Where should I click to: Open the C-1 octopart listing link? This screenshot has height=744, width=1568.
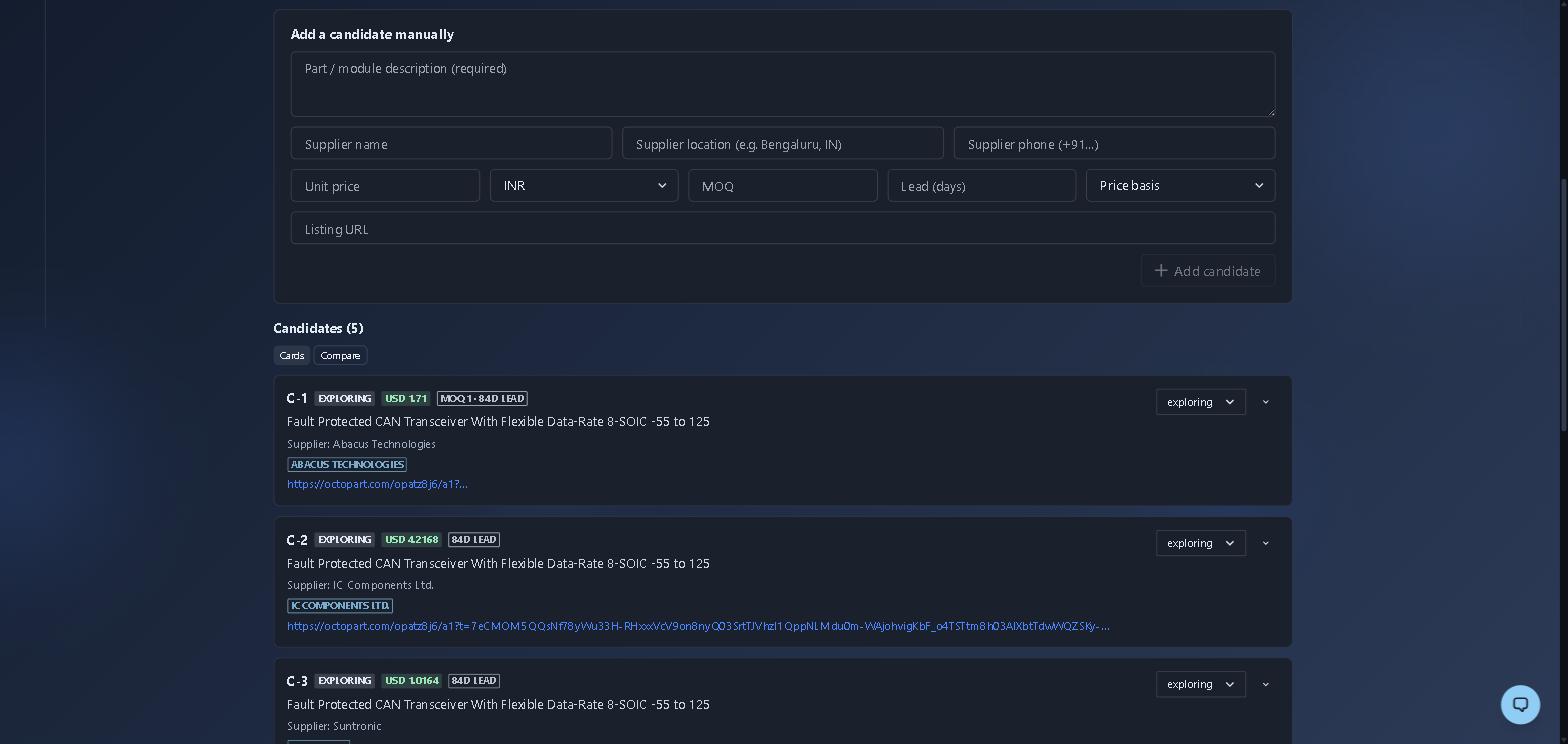[x=377, y=484]
